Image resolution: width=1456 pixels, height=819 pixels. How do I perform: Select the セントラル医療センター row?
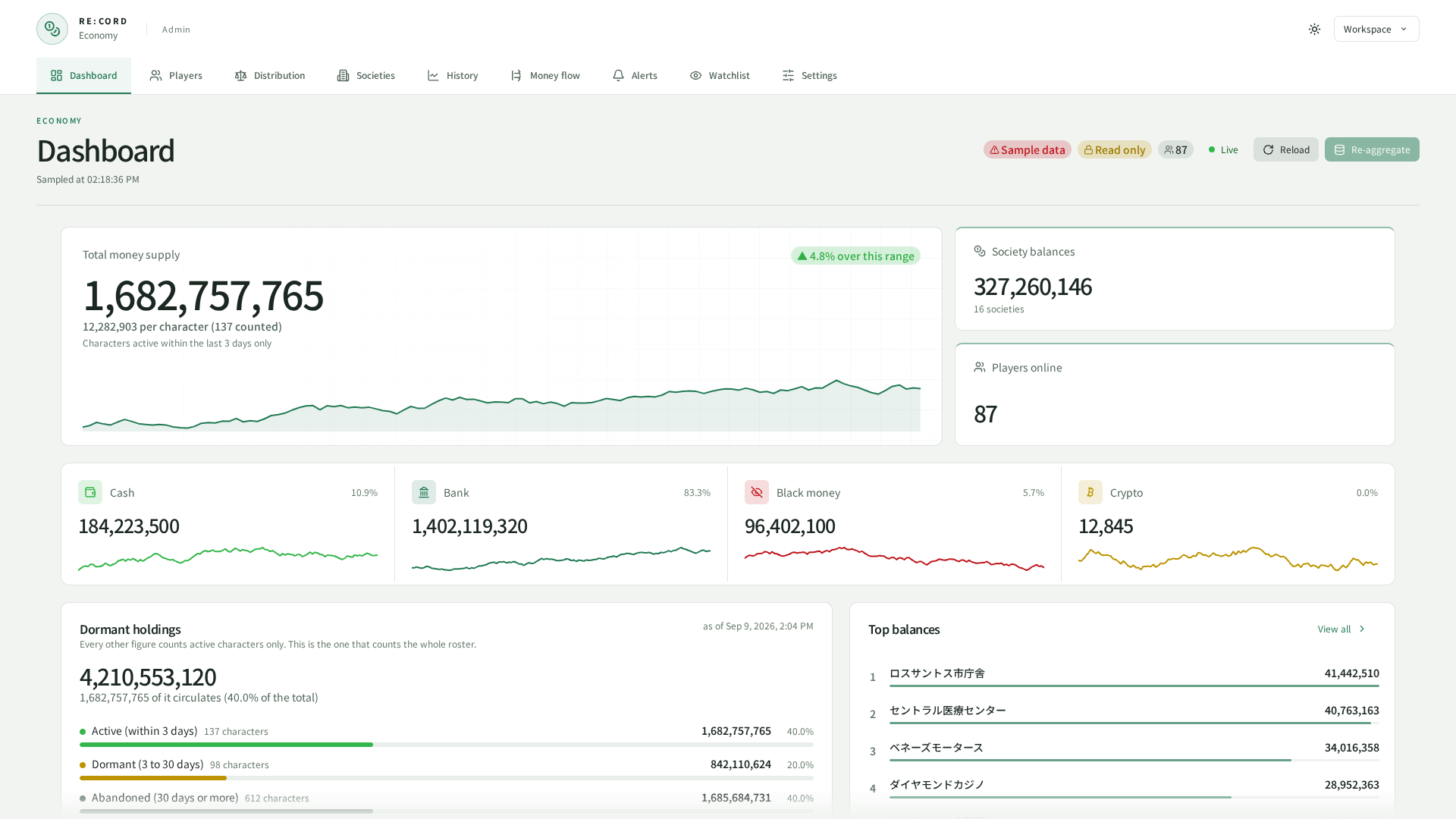pos(1124,714)
